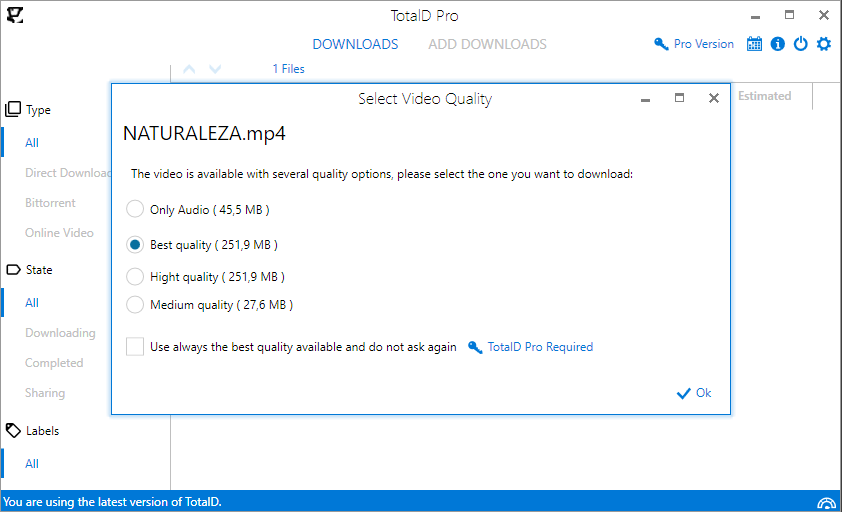This screenshot has height=512, width=842.
Task: Open the scheduler calendar icon
Action: tap(754, 44)
